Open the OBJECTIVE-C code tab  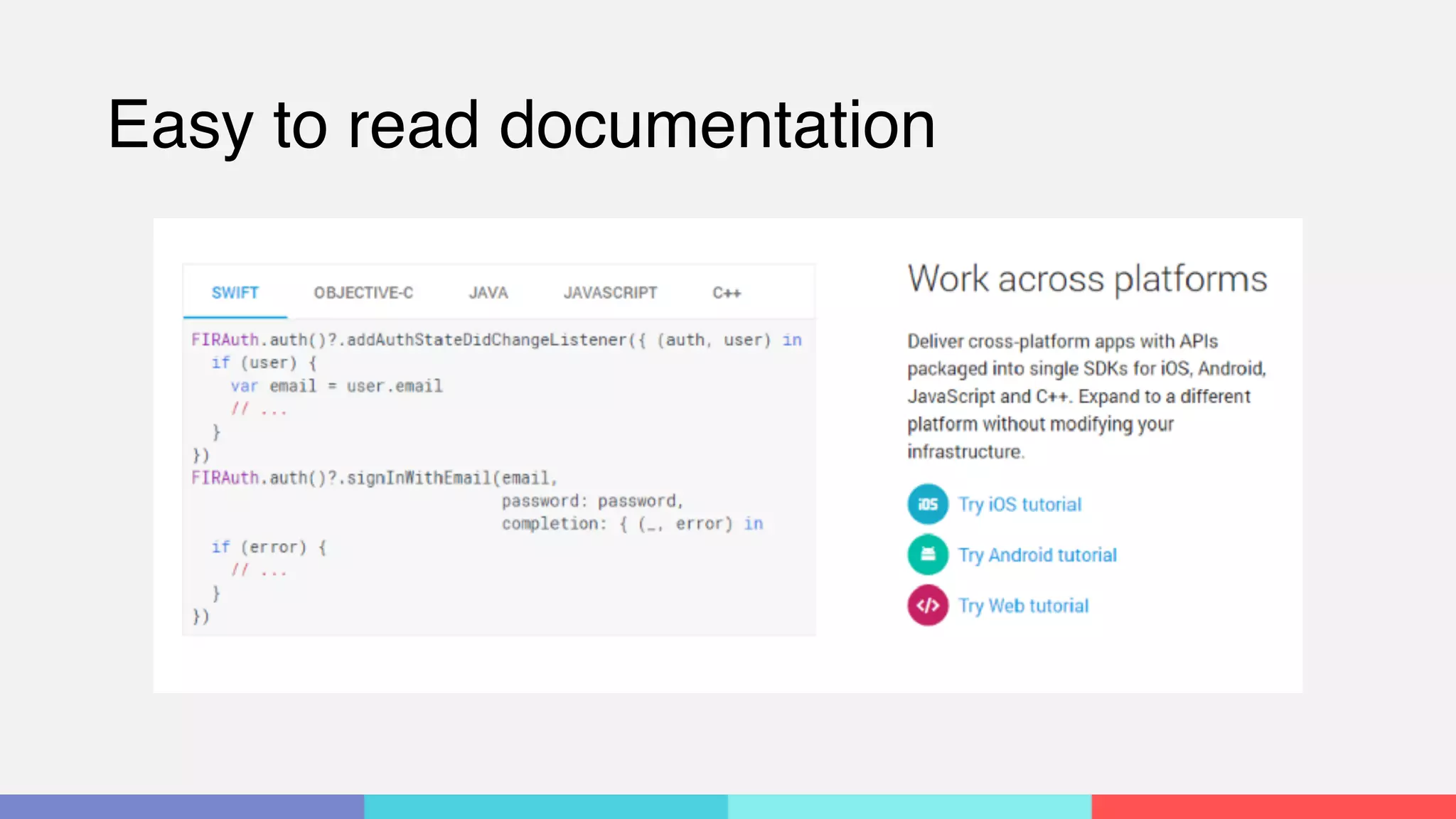tap(363, 293)
